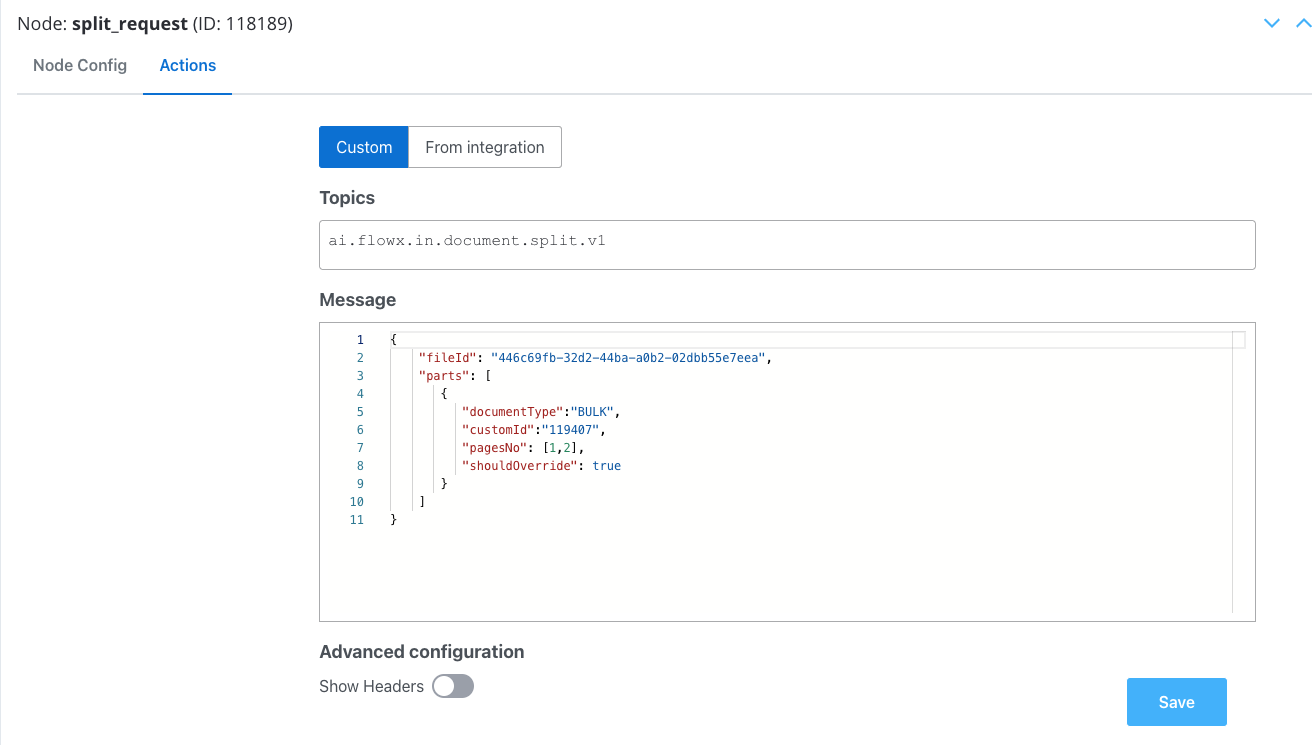This screenshot has height=745, width=1315.
Task: Click the editor vertical scrollbar overview ruler
Action: [1239, 472]
